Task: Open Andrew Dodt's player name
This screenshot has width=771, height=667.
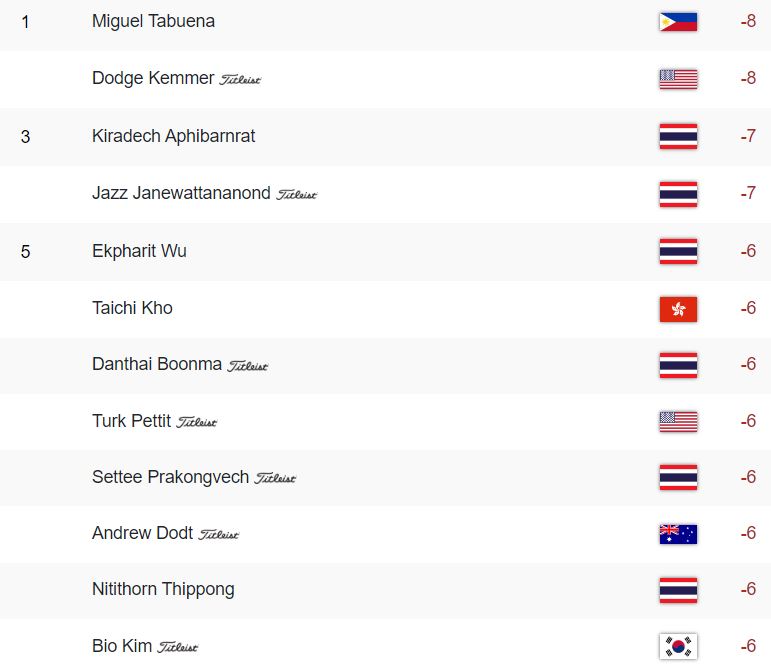Action: [143, 533]
